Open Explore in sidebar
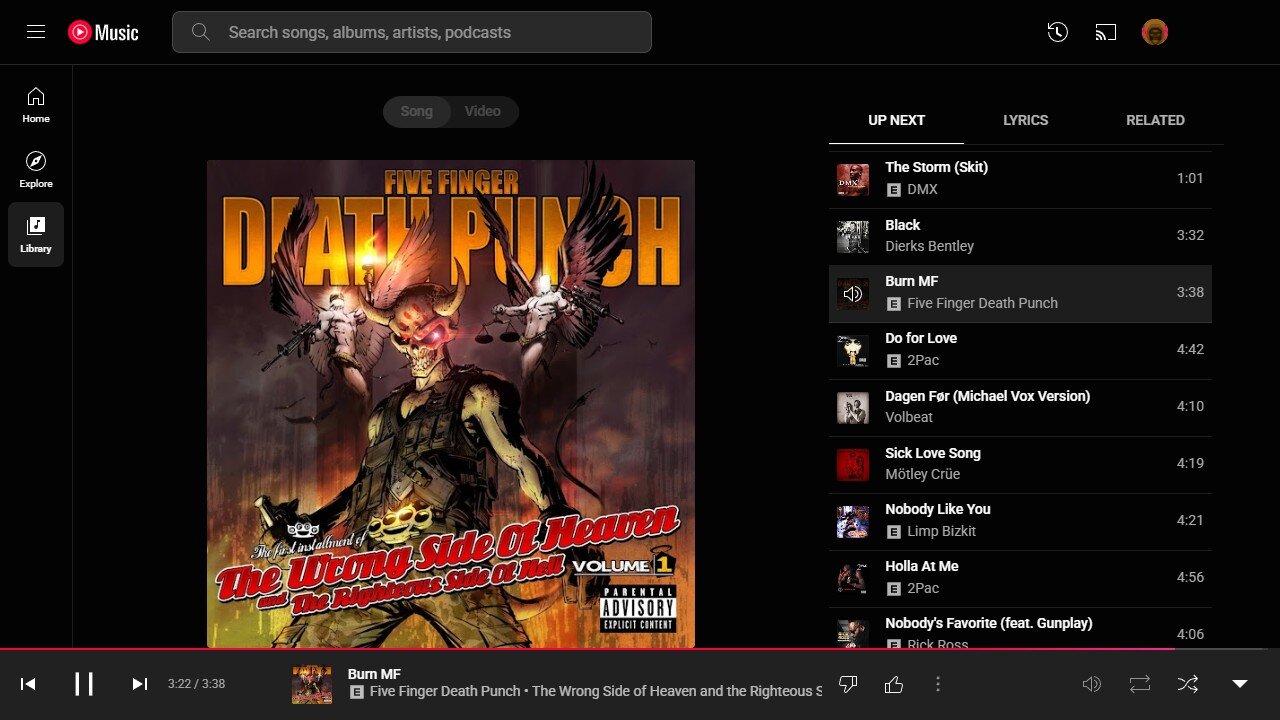 36,170
